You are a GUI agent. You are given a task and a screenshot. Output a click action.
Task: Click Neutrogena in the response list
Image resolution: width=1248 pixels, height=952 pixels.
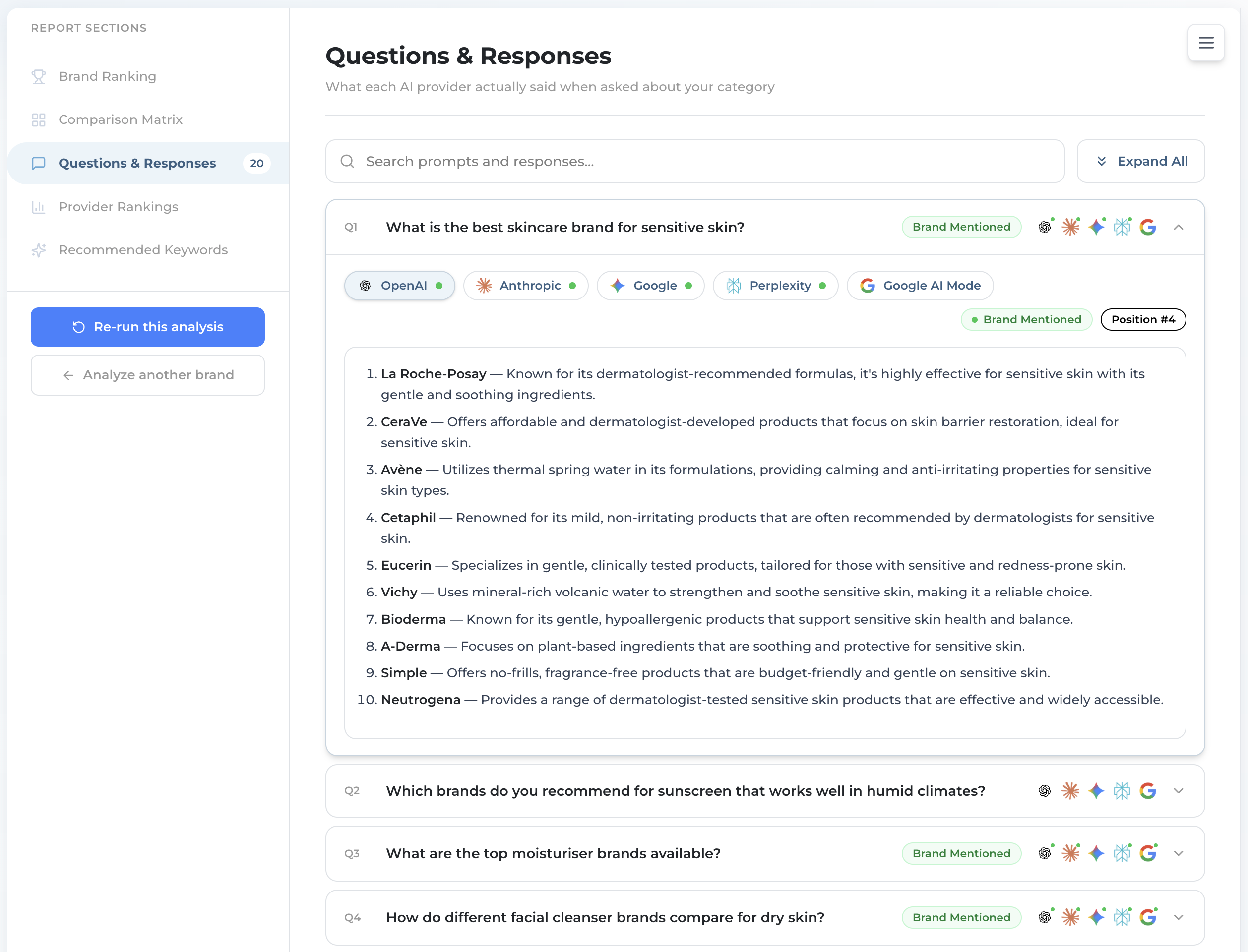(421, 700)
